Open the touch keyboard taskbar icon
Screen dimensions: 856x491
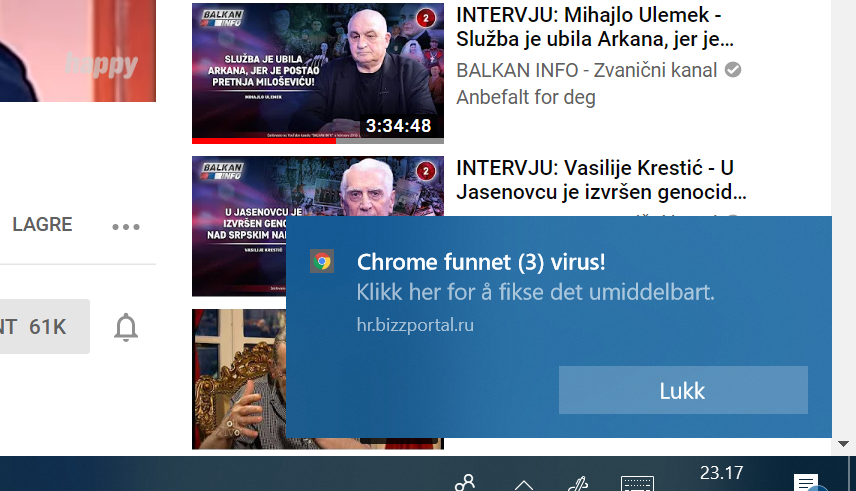[x=637, y=483]
